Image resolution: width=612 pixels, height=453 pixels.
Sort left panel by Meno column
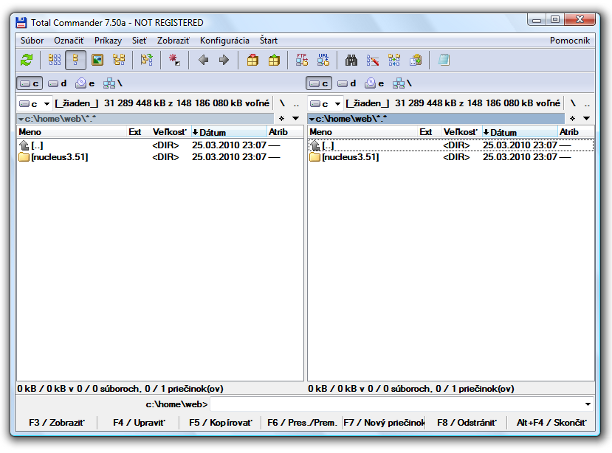[x=72, y=132]
